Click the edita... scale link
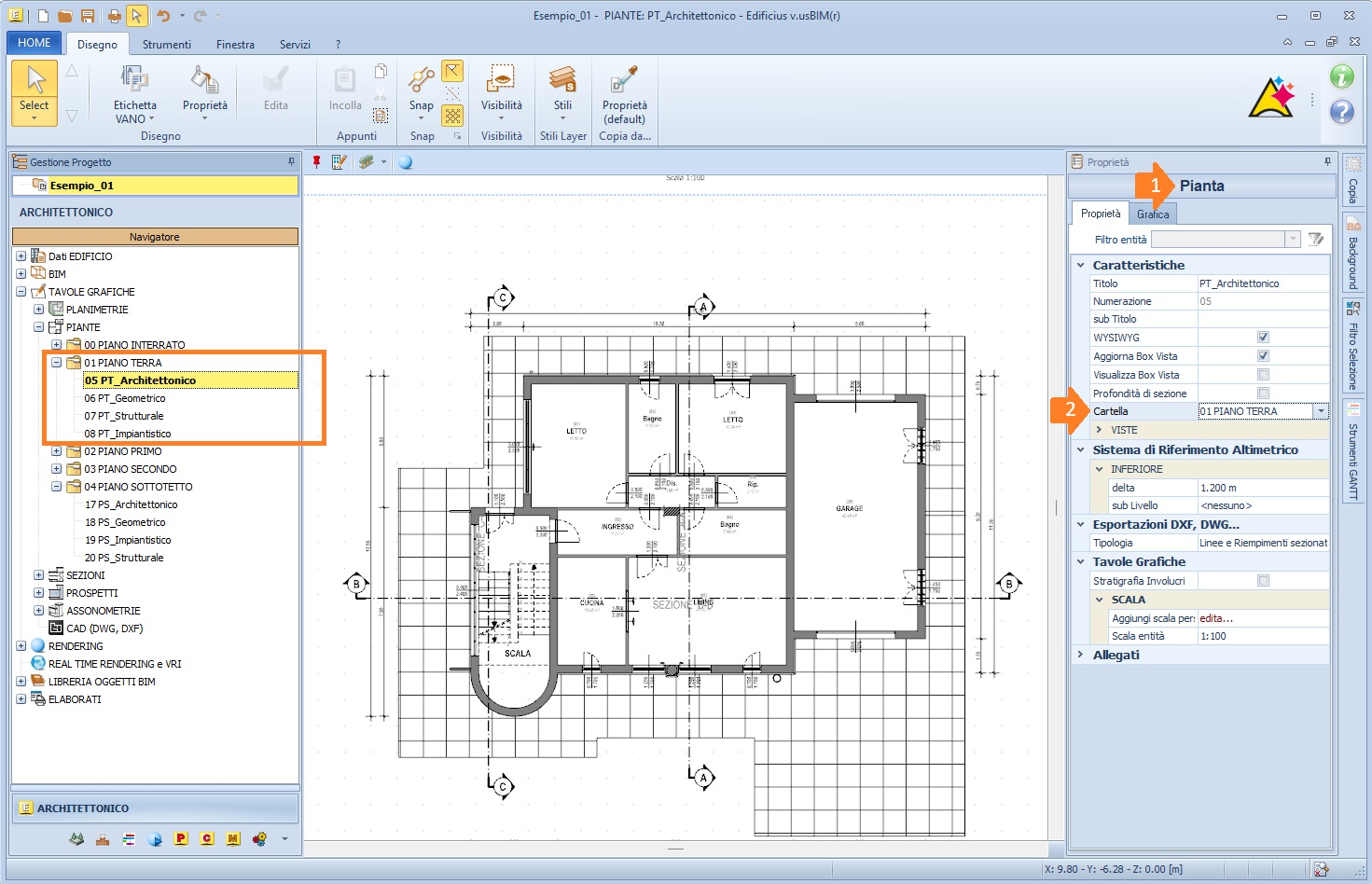This screenshot has width=1372, height=884. (1216, 618)
